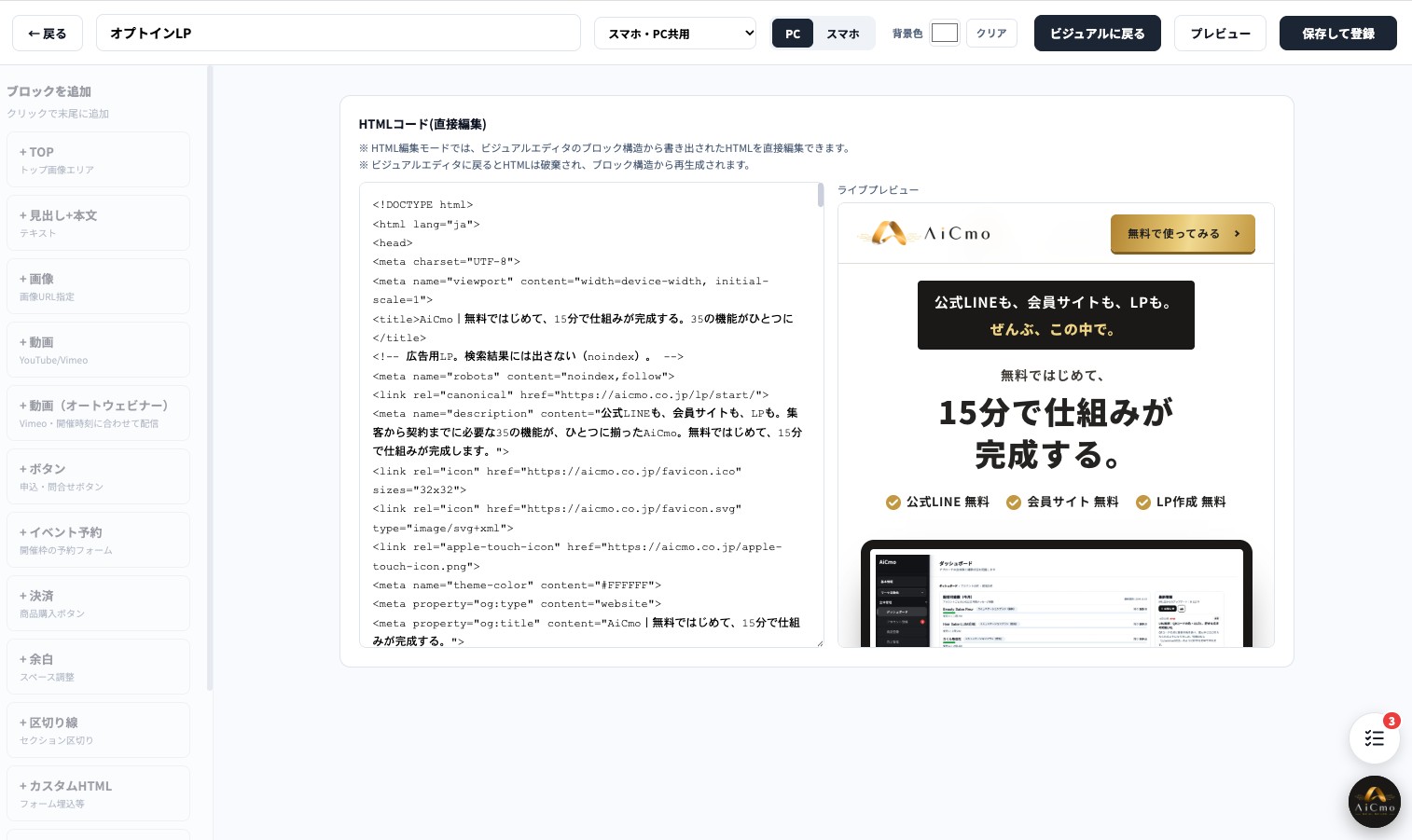Click the black 公式LINEも banner in preview

coord(1056,315)
